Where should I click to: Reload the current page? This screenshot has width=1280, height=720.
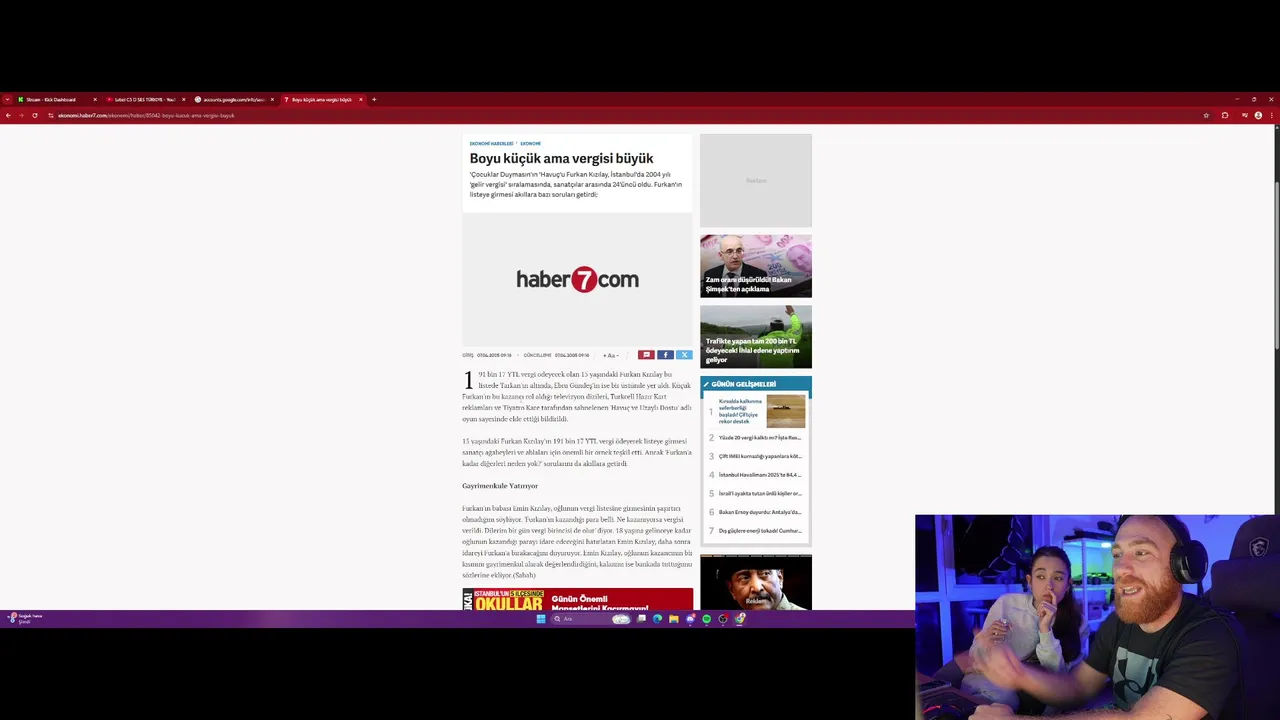[35, 115]
